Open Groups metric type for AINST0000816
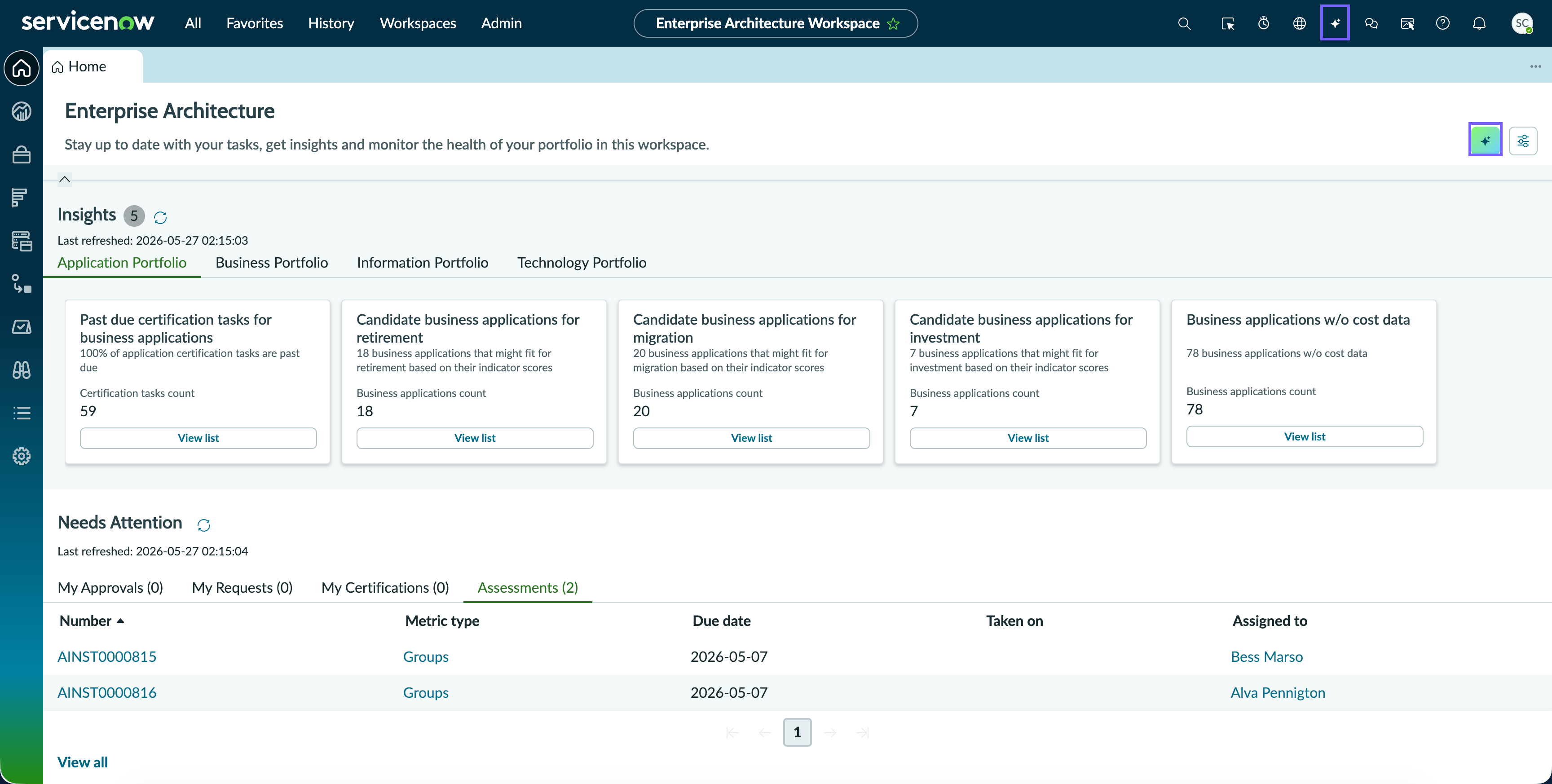1552x784 pixels. 425,693
